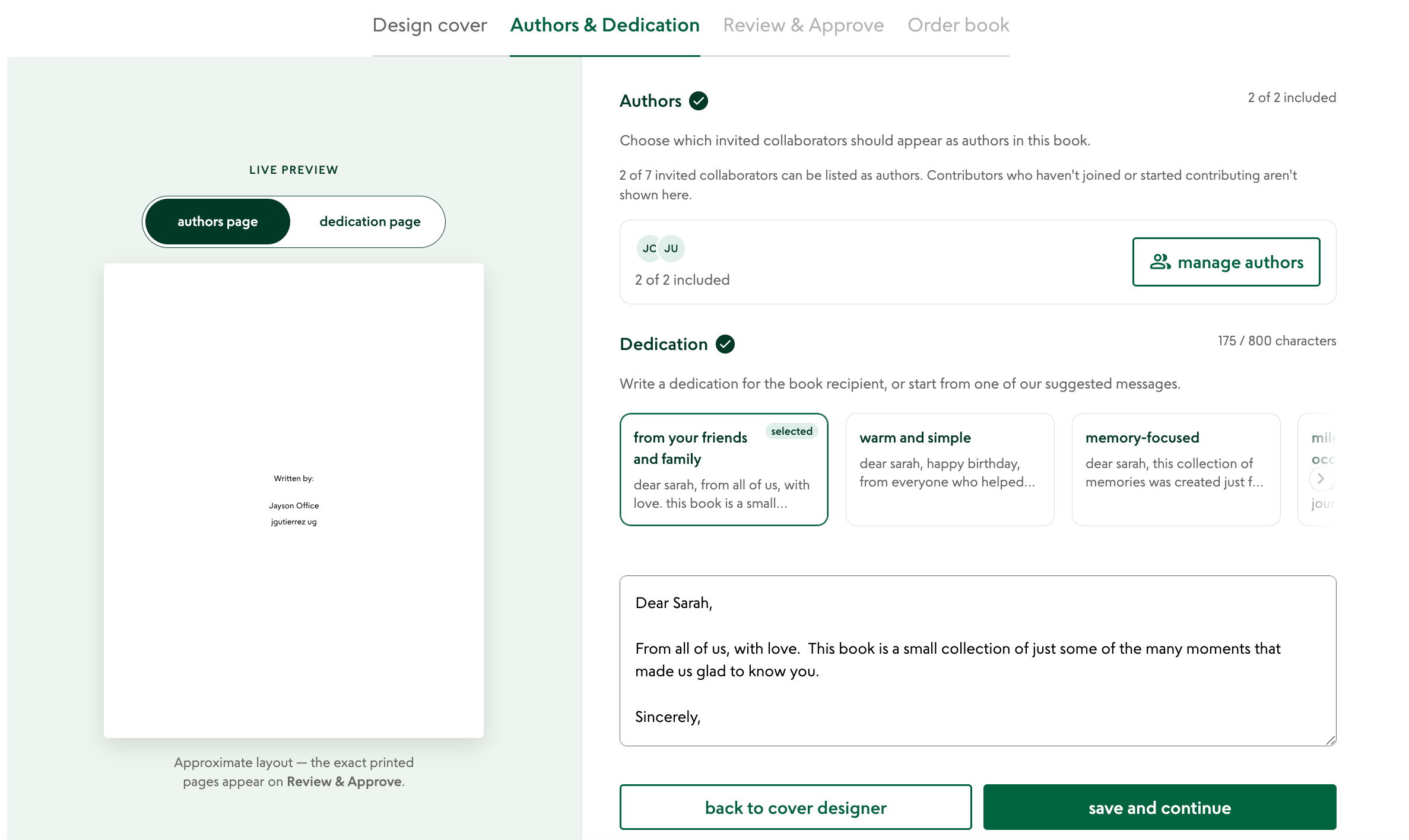Viewport: 1409px width, 840px height.
Task: Click the textarea resize handle corner
Action: [1331, 740]
